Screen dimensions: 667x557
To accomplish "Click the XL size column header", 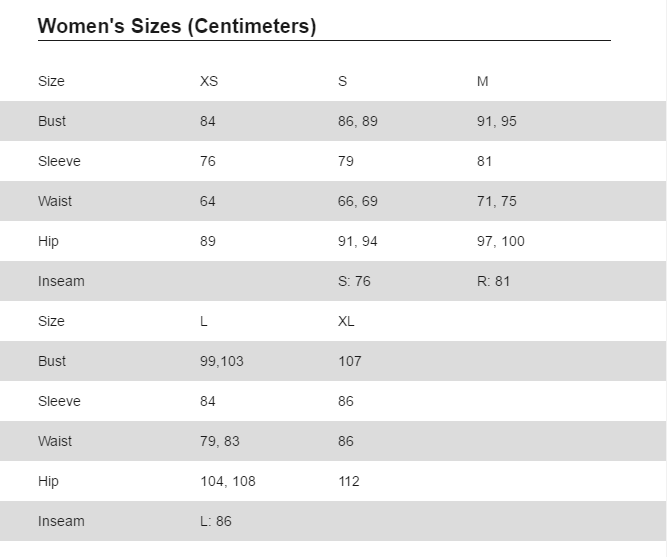I will point(346,321).
